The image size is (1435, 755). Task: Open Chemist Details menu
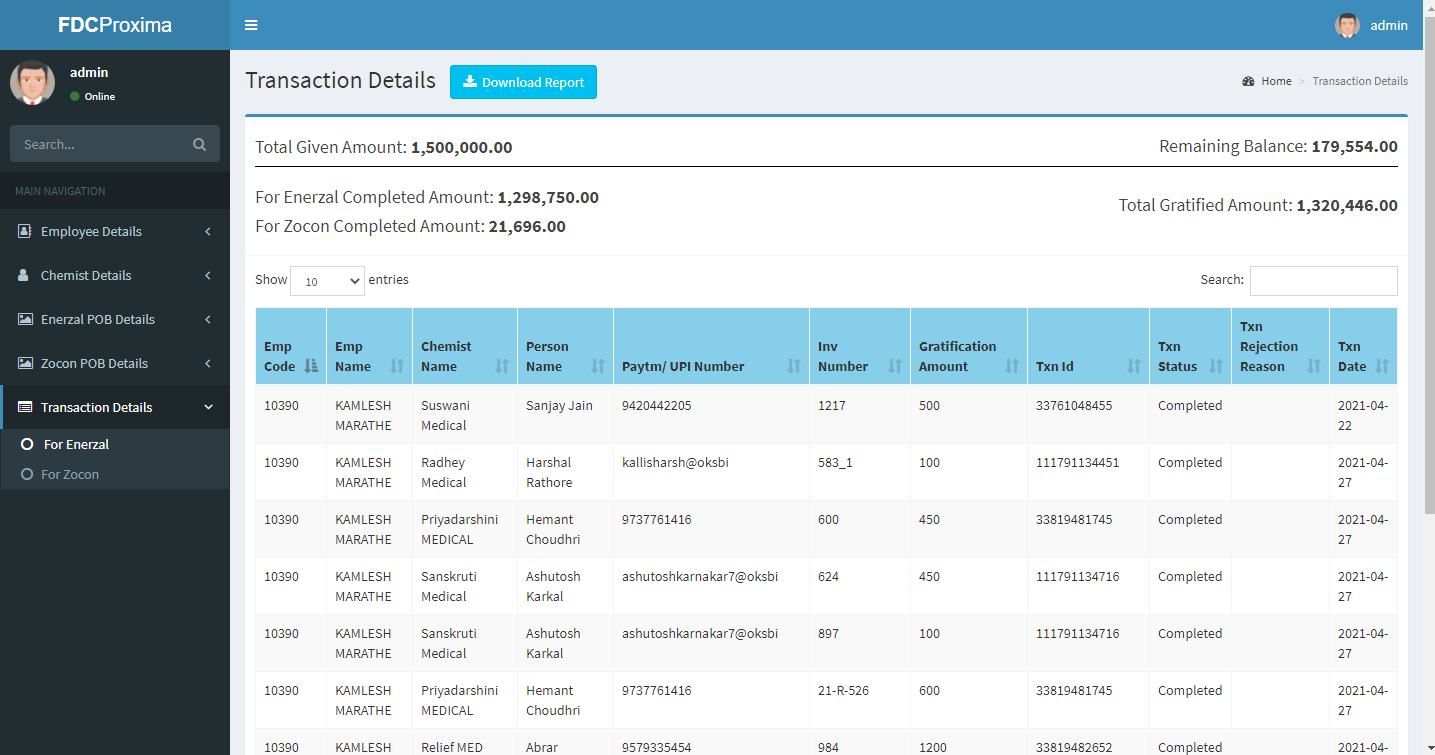pyautogui.click(x=115, y=275)
